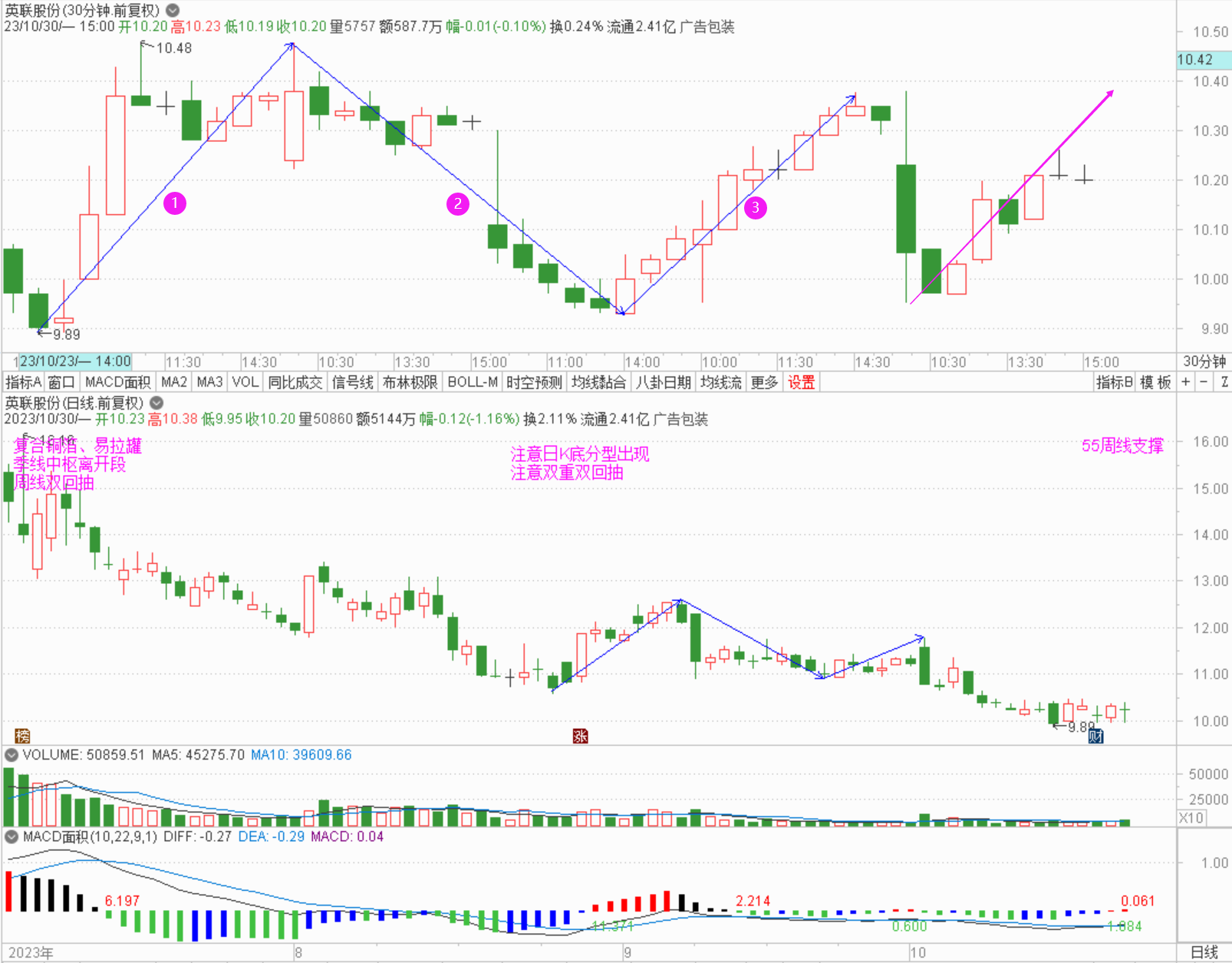1232x963 pixels.
Task: Select the 指标B tab
Action: (x=1115, y=382)
